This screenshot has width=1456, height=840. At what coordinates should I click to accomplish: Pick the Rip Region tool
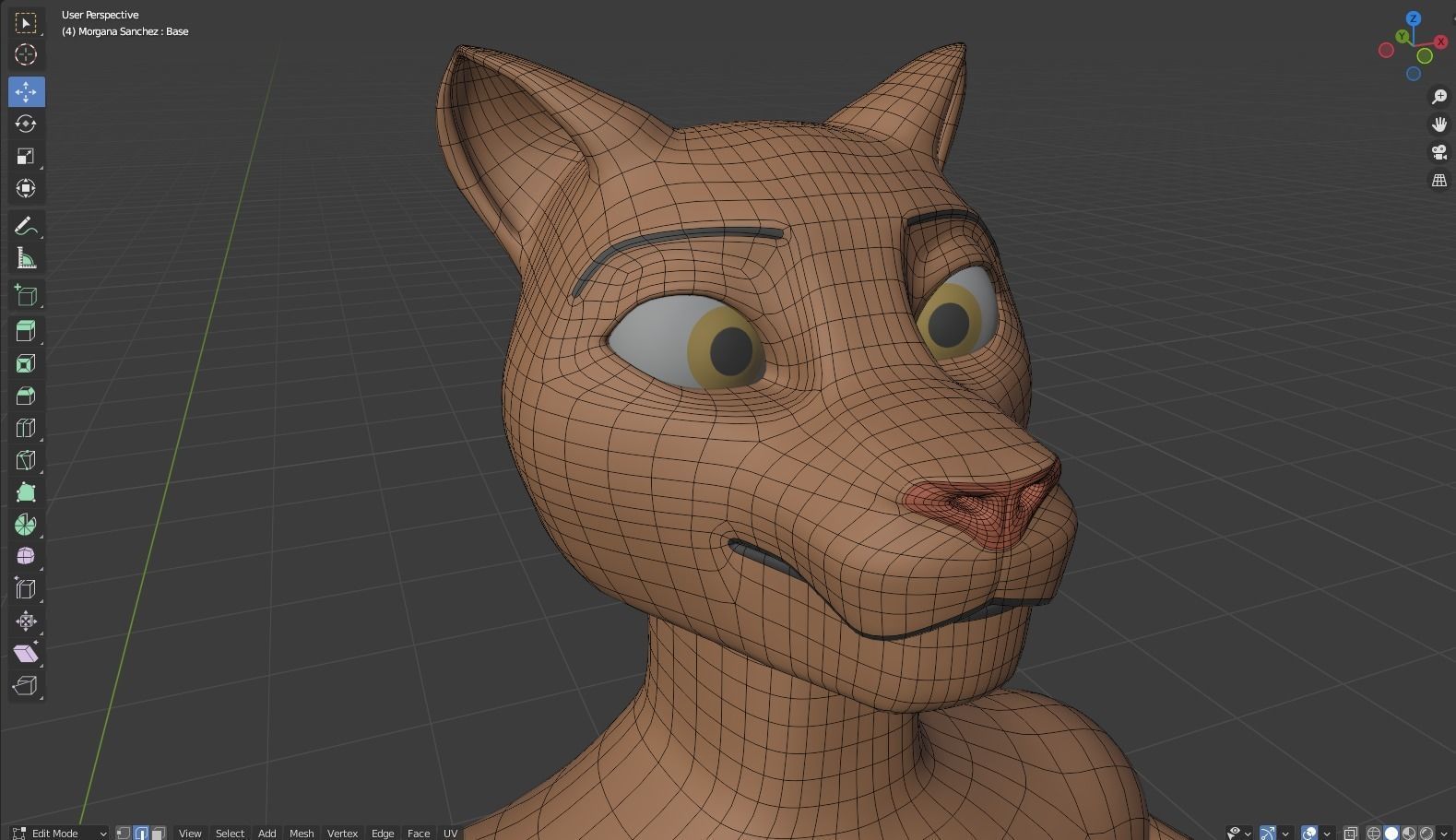[26, 686]
